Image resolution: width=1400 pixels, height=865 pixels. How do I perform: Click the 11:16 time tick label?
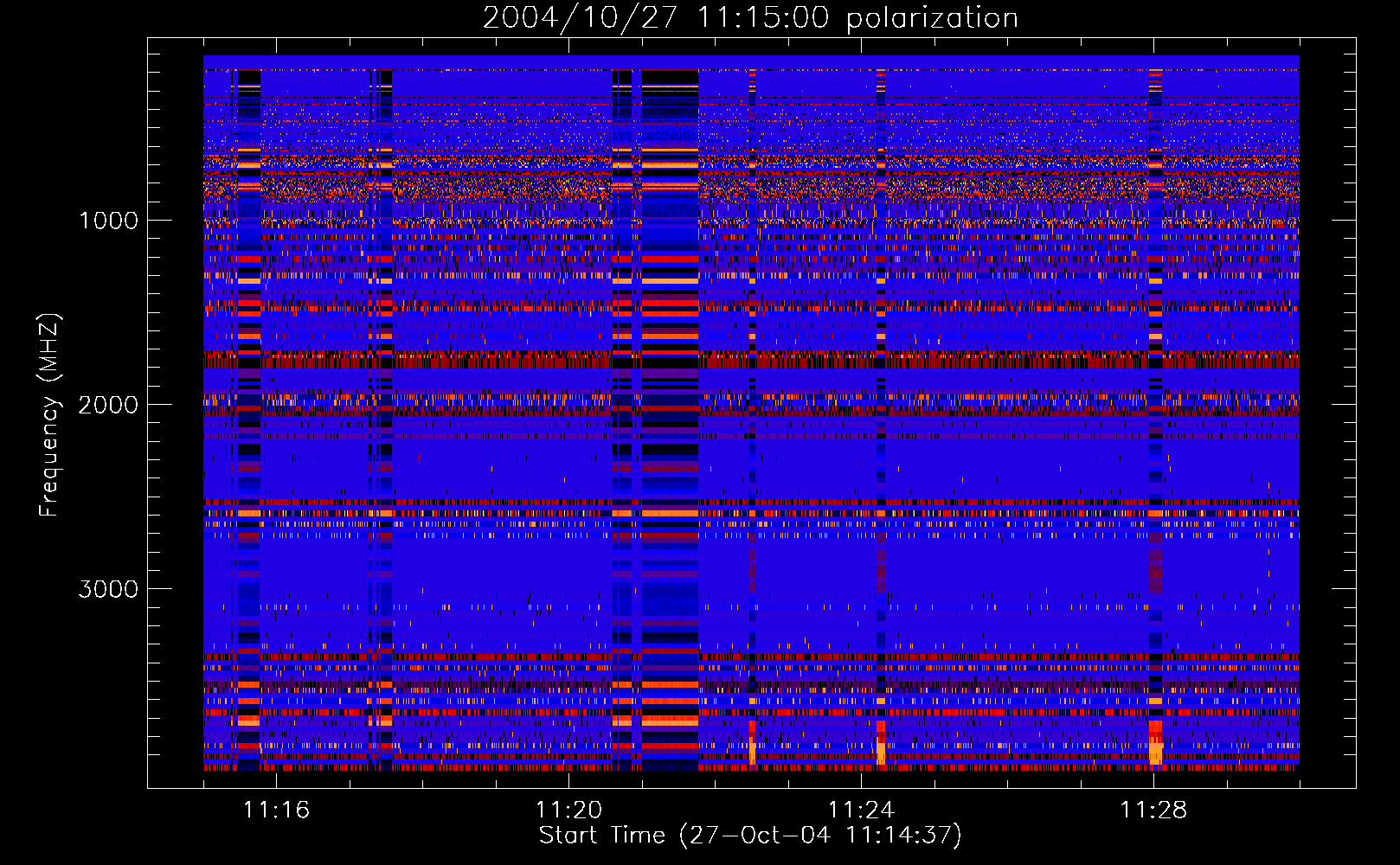pyautogui.click(x=276, y=810)
